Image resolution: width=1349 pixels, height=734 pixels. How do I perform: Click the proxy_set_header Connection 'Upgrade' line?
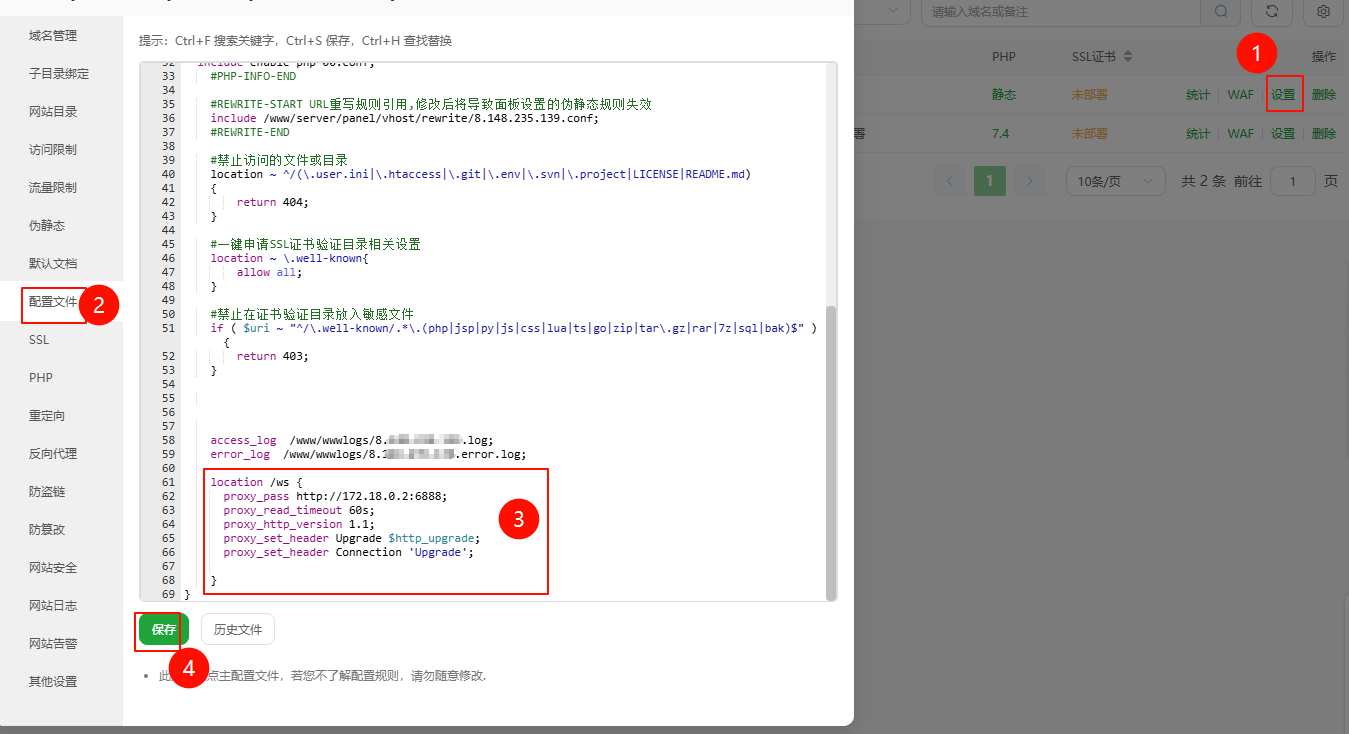[349, 552]
